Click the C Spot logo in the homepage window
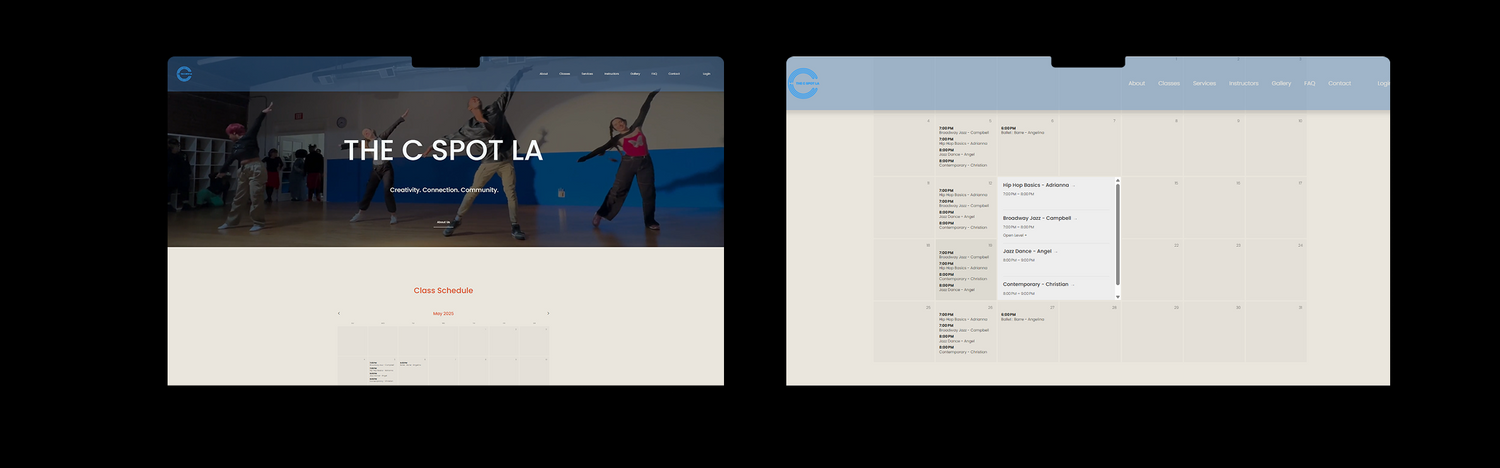1500x468 pixels. [x=184, y=74]
